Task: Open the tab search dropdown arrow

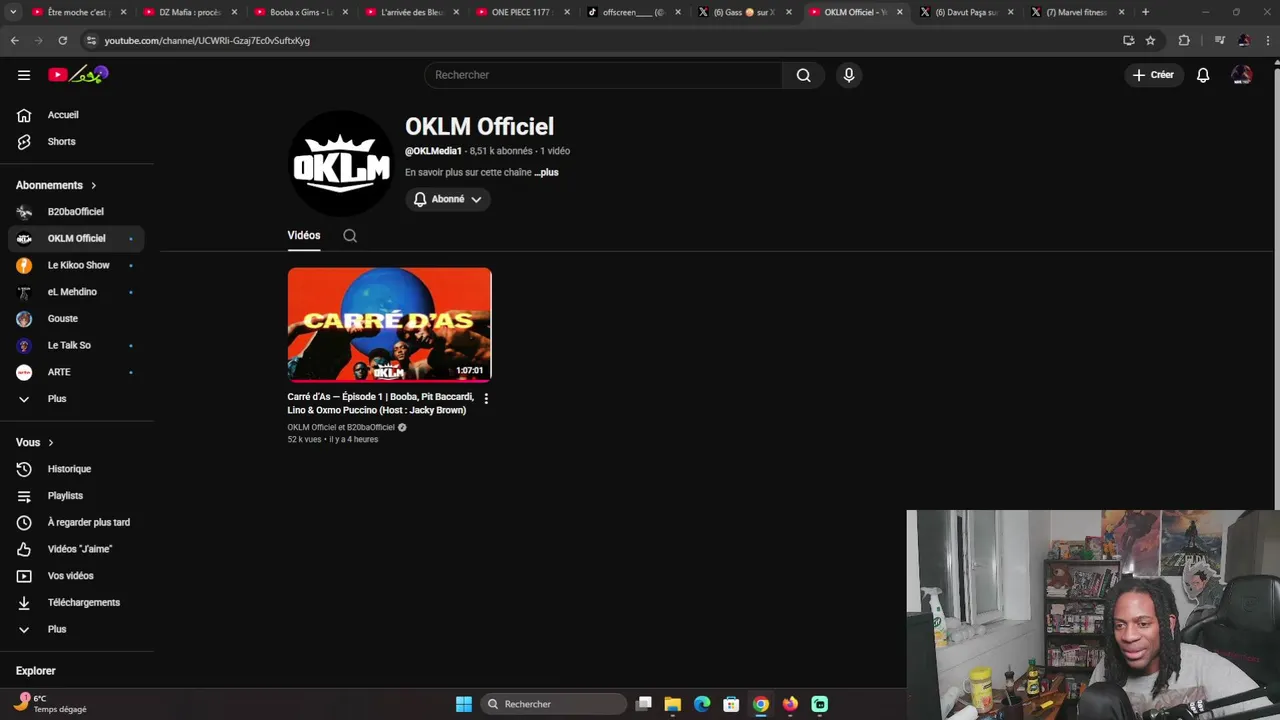Action: click(x=13, y=12)
